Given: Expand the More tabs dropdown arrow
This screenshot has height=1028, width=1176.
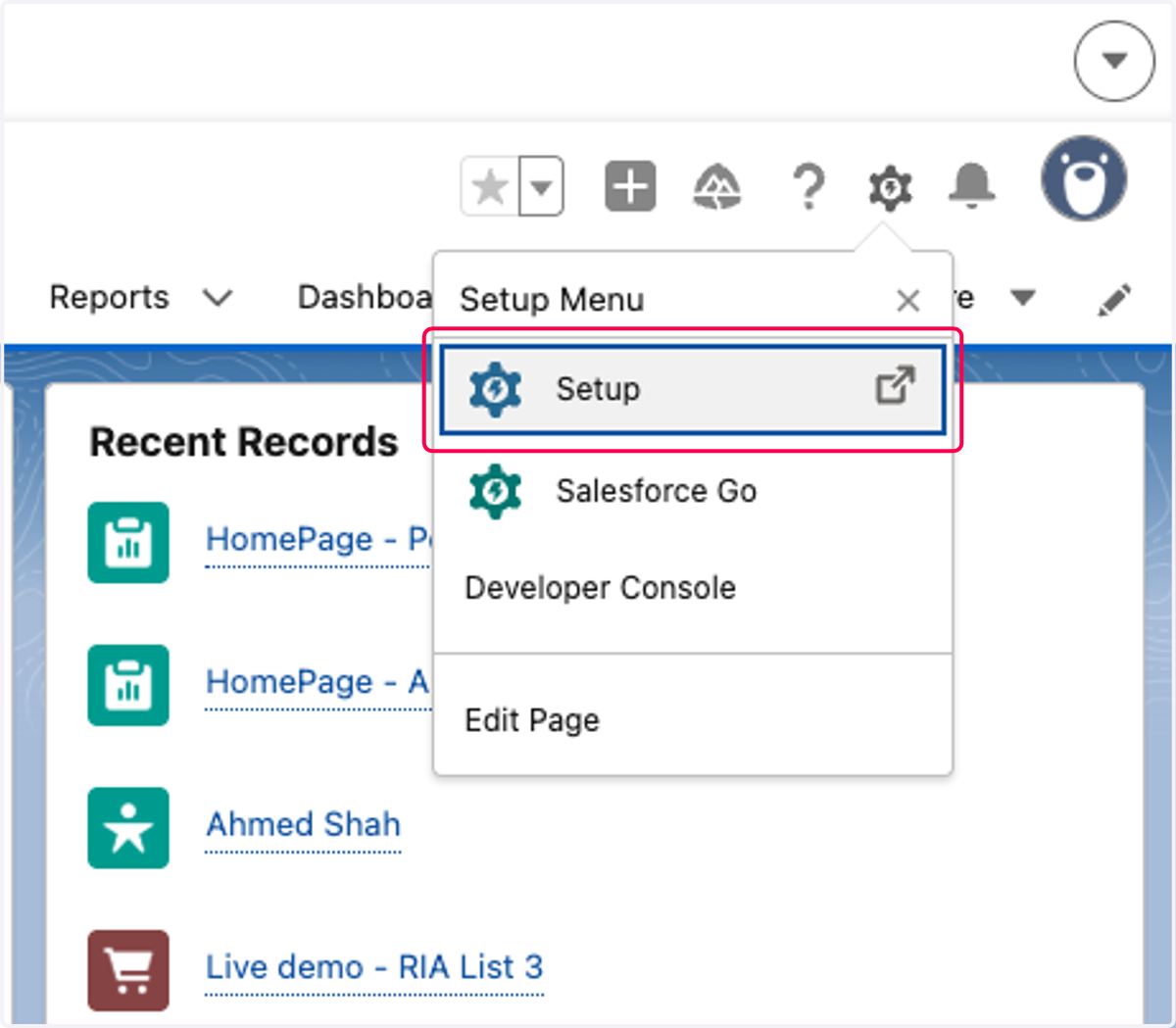Looking at the screenshot, I should [x=1023, y=297].
